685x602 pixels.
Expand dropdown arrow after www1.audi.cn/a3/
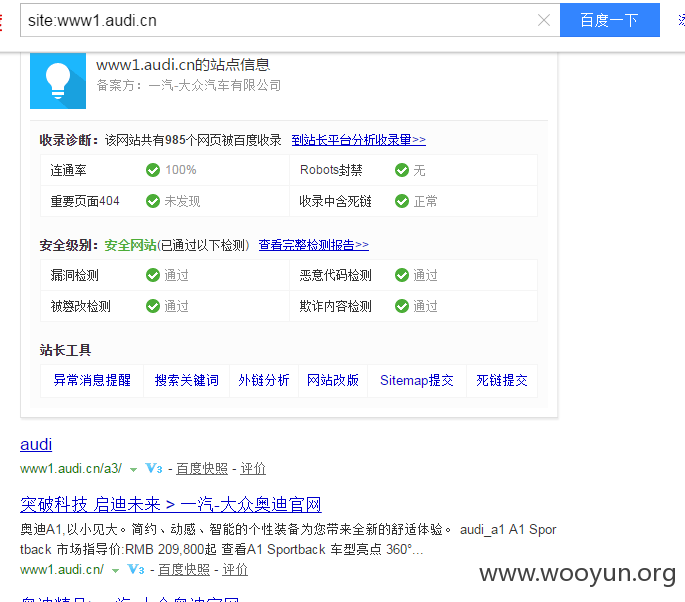[134, 470]
